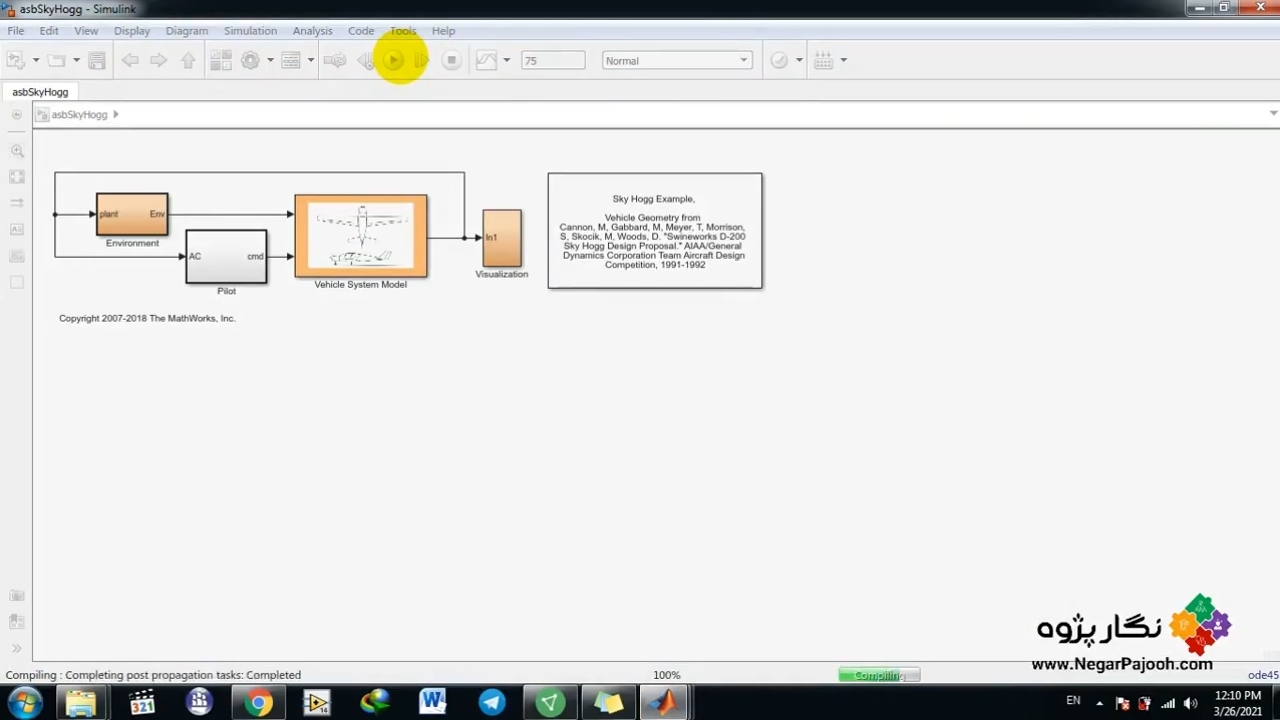Screen dimensions: 1280x720
Task: Select the Zoom tool in palette
Action: tap(17, 151)
